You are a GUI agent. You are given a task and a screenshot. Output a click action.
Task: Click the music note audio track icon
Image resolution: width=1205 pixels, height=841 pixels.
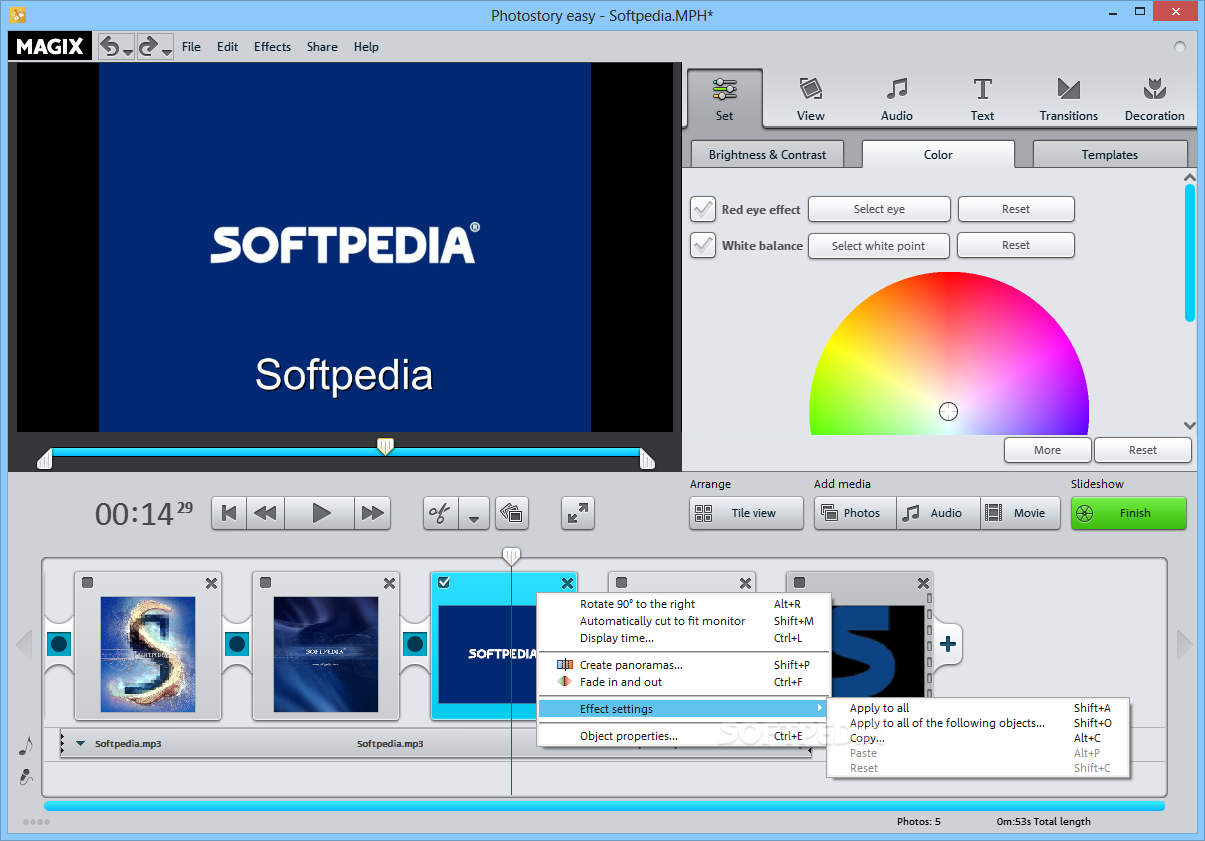pyautogui.click(x=26, y=746)
